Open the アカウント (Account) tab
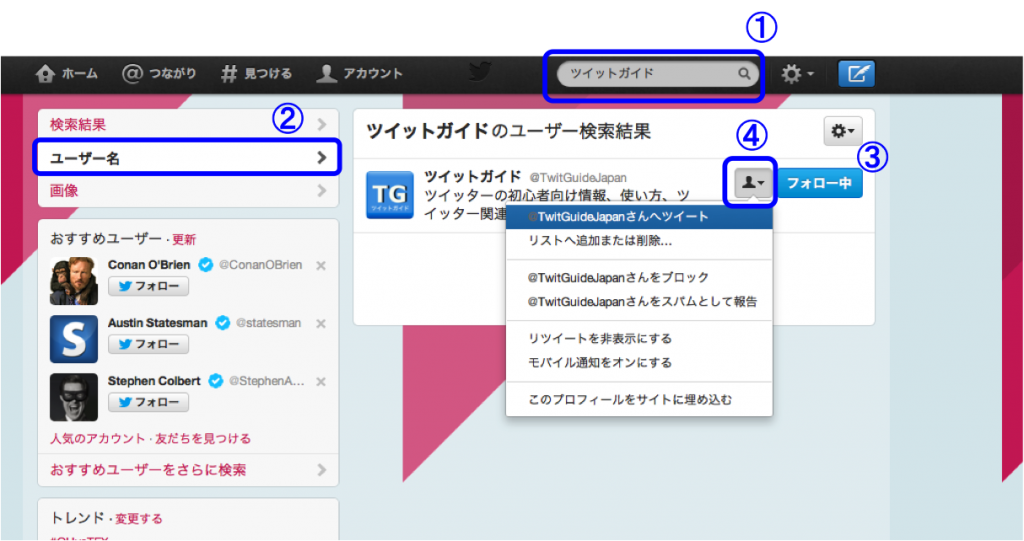 coord(359,74)
